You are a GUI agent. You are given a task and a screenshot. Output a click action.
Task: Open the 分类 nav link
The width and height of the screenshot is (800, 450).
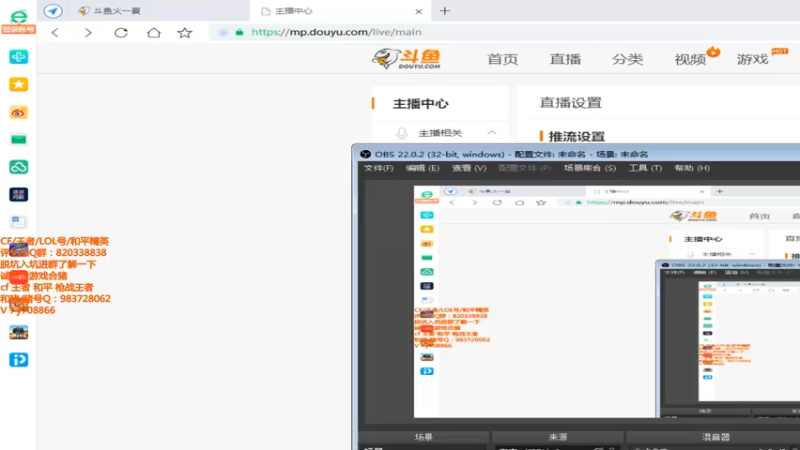627,59
